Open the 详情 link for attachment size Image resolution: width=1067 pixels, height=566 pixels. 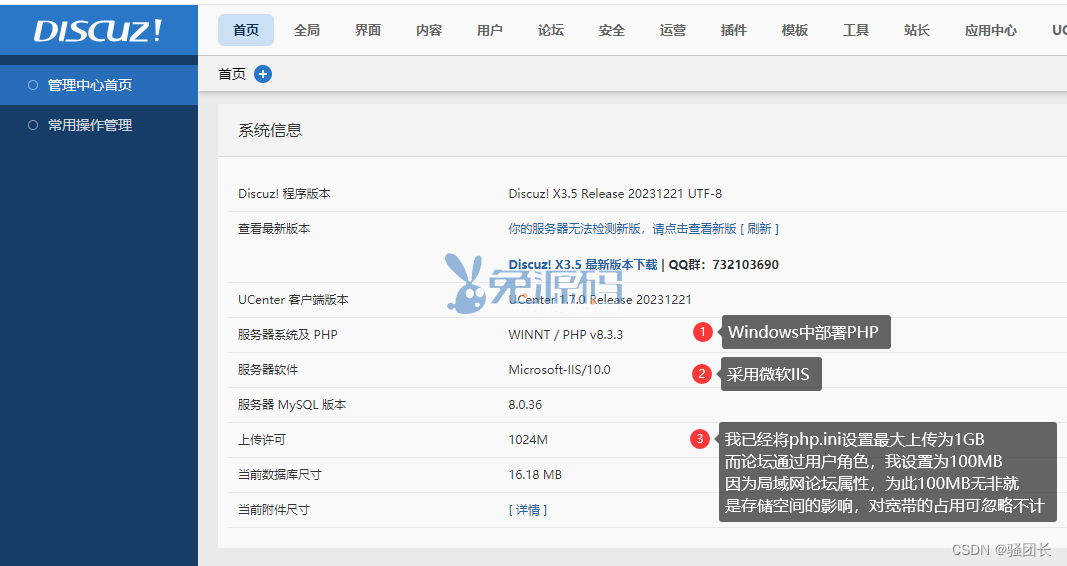point(527,510)
